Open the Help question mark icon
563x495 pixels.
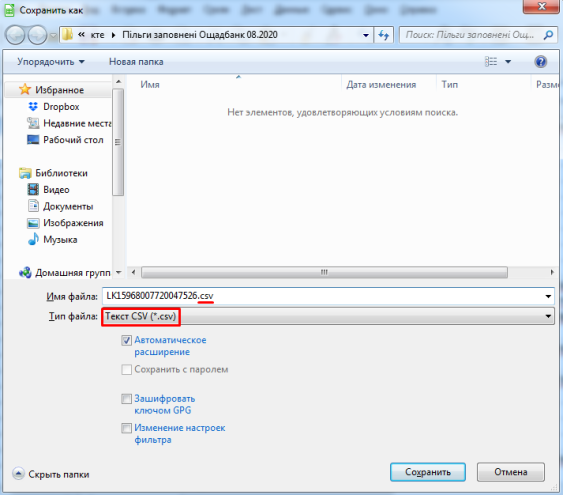point(540,62)
